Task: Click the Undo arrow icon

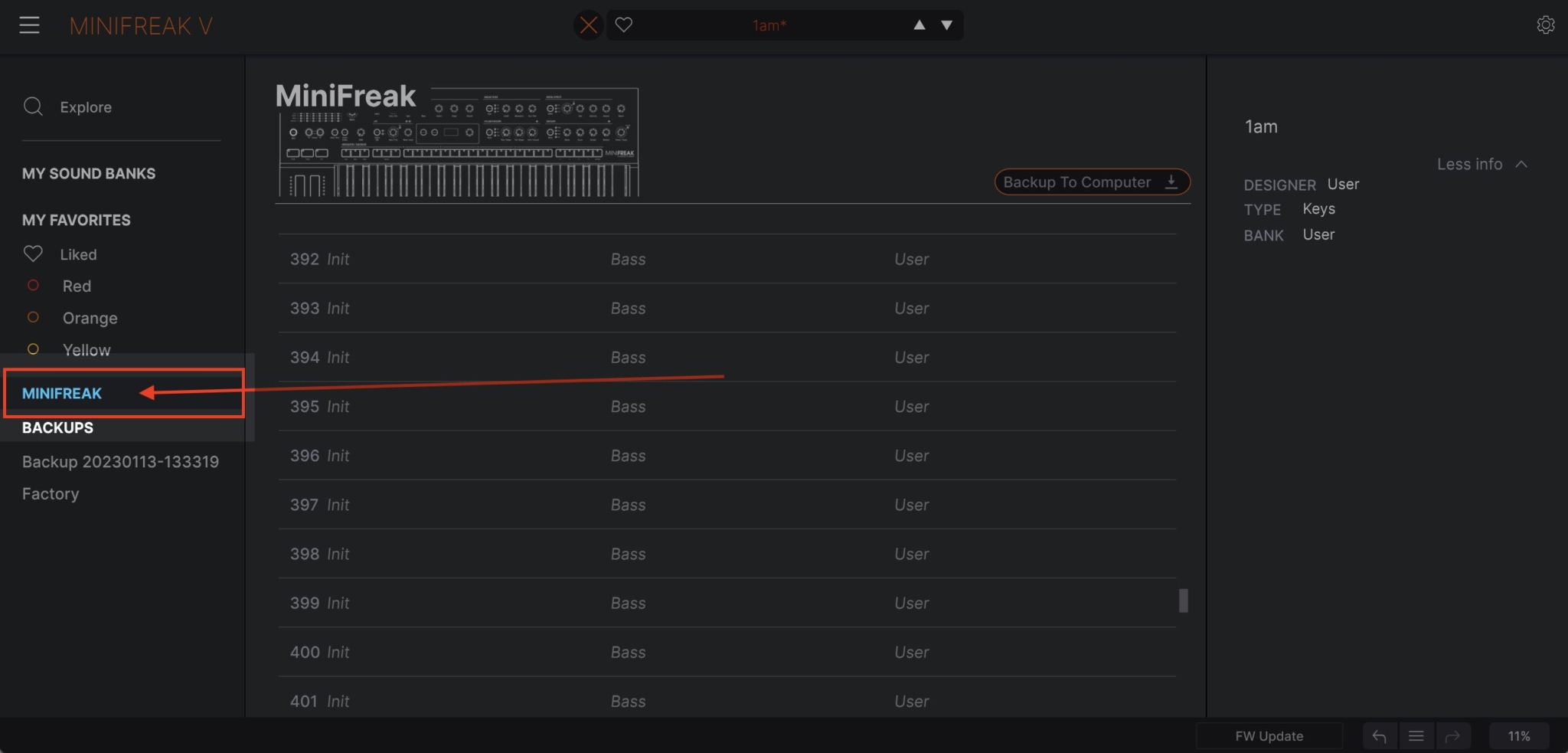Action: coord(1380,735)
